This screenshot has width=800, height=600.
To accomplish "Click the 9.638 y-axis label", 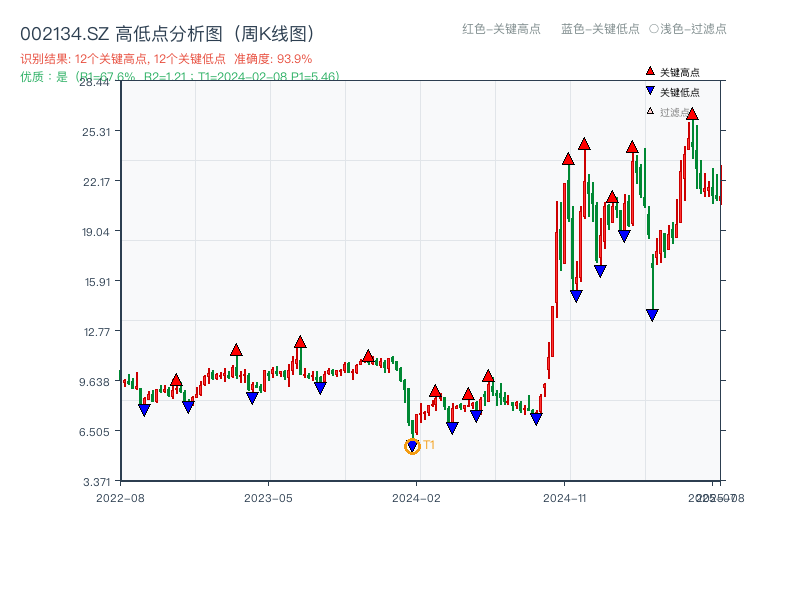I will pos(95,382).
